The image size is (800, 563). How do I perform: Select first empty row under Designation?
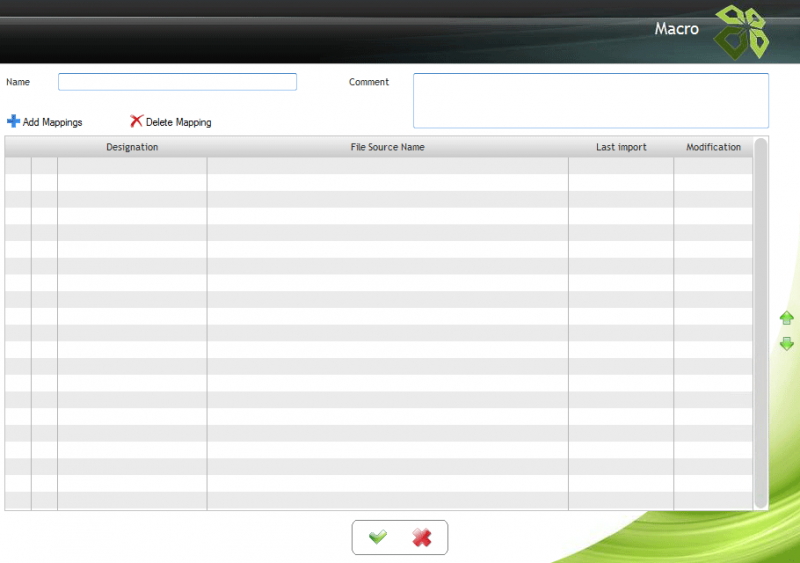coord(132,166)
